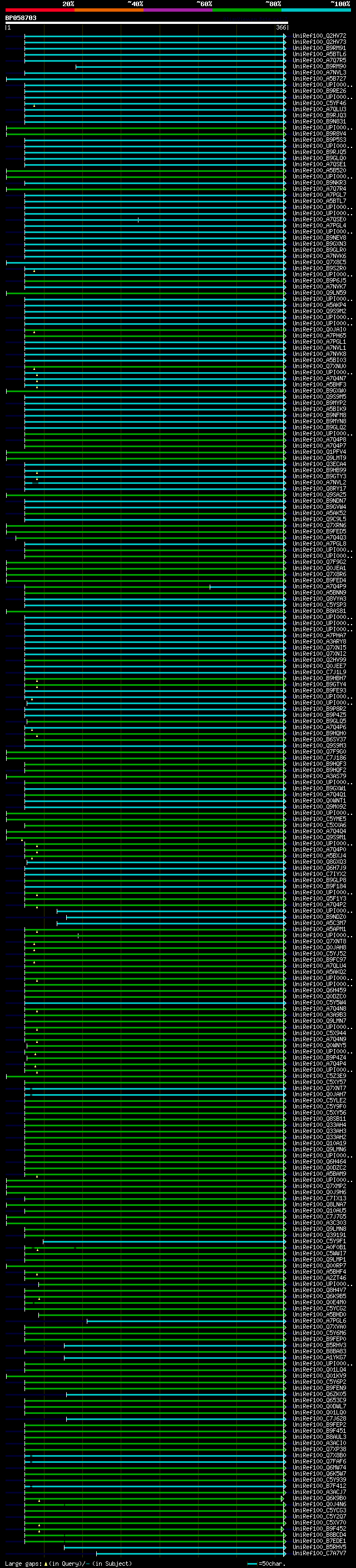The image size is (356, 1568).
Task: Click the cyan ~100% identity legend bar
Action: point(315,10)
